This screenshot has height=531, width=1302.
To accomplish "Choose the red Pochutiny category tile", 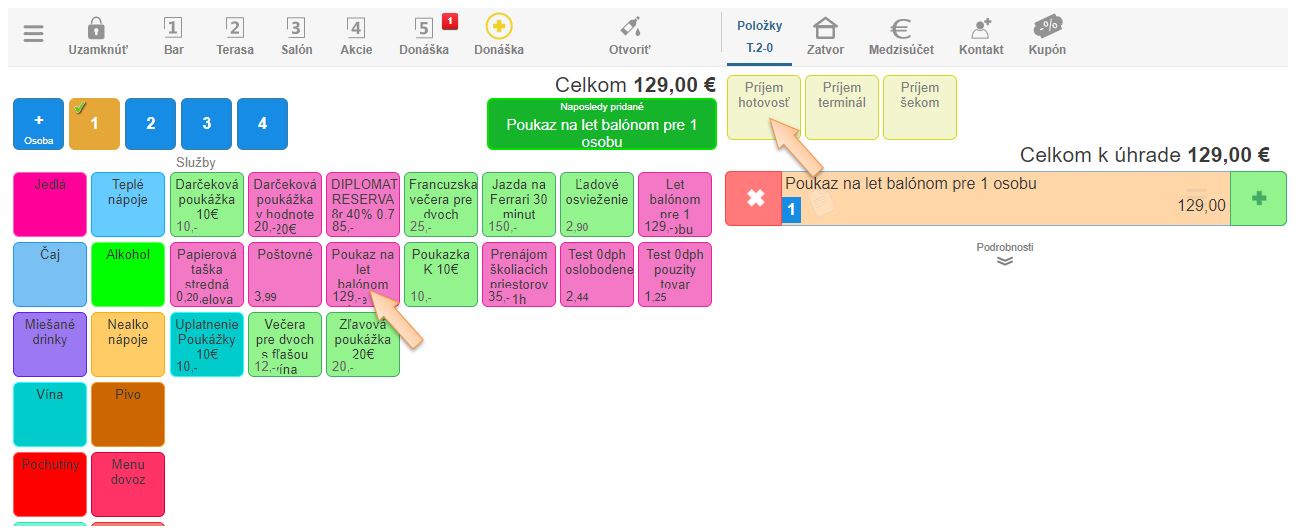I will [x=49, y=484].
